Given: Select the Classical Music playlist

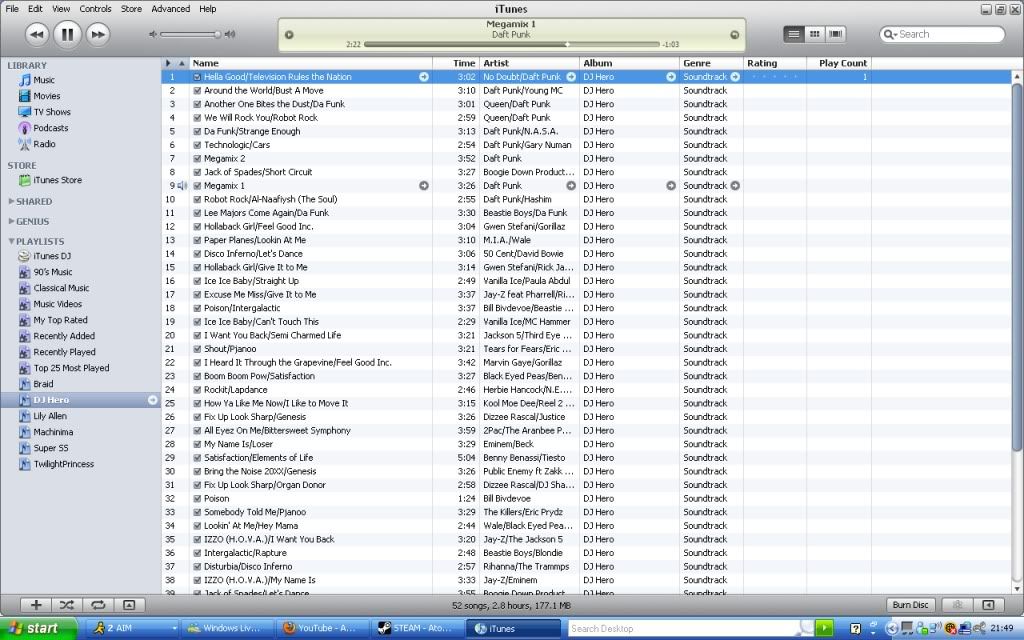Looking at the screenshot, I should click(x=61, y=288).
